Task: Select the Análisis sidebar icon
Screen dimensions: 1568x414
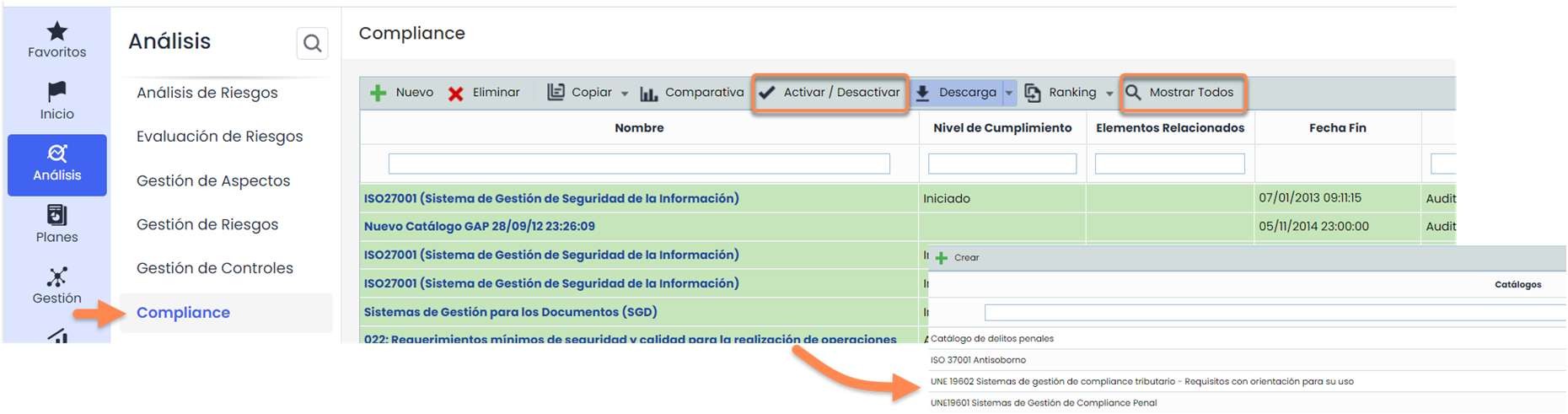Action: point(56,154)
